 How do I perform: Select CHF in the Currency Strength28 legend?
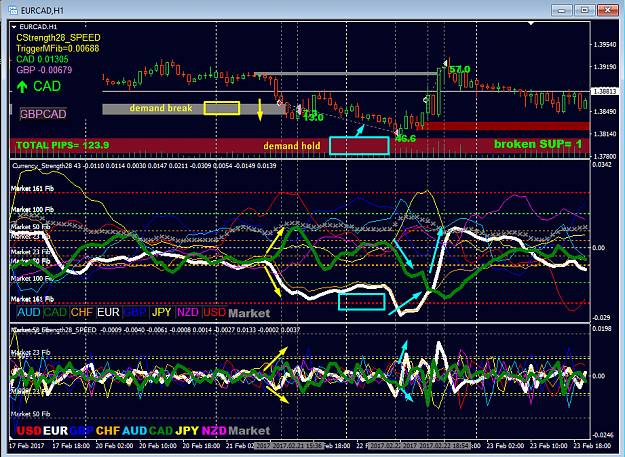[x=82, y=312]
